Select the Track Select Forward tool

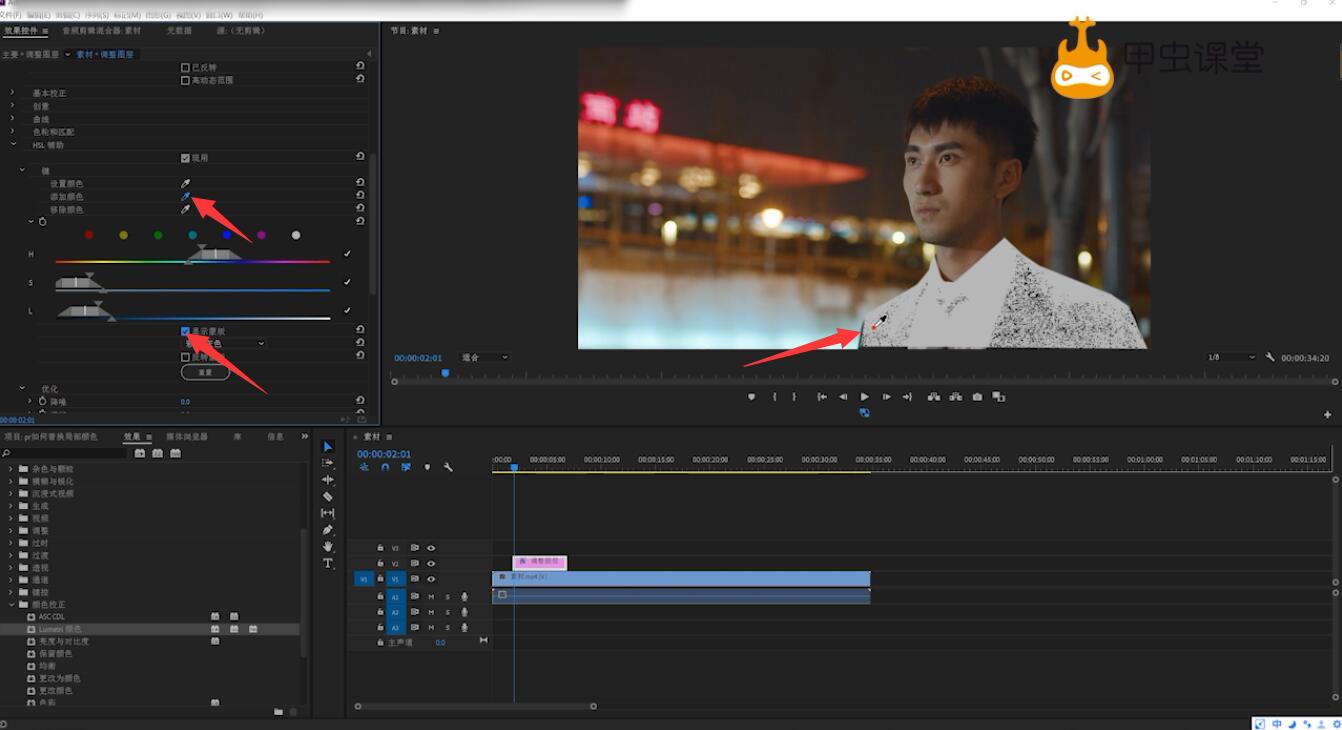327,463
